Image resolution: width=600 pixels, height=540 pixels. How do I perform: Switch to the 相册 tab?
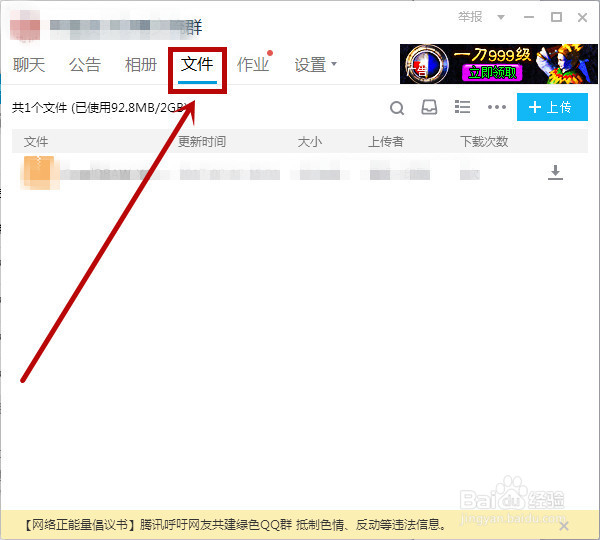click(x=141, y=64)
